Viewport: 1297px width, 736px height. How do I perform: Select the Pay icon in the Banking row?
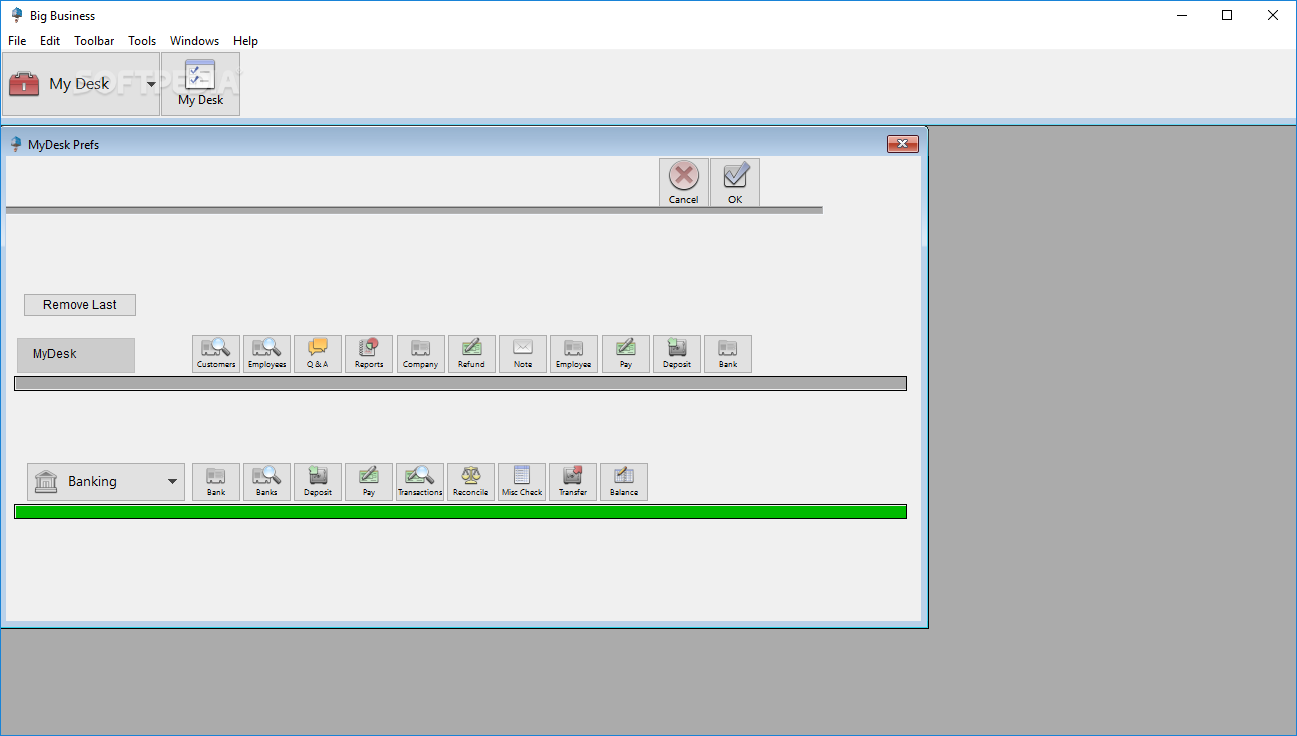(369, 482)
